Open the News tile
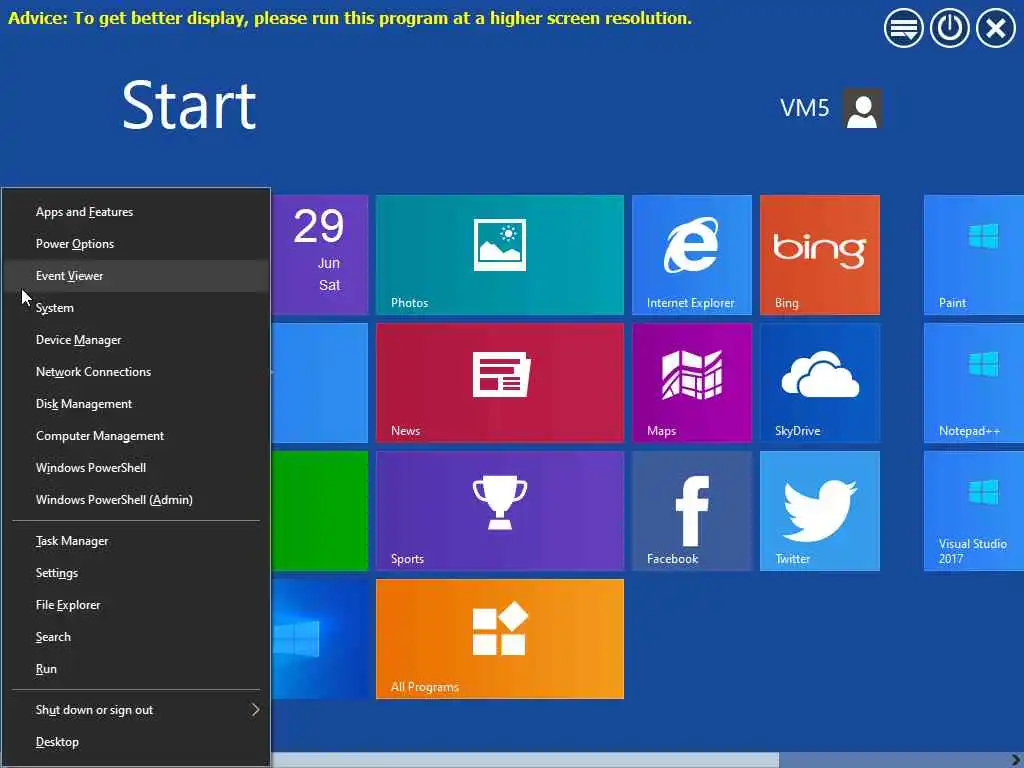Image resolution: width=1024 pixels, height=768 pixels. tap(500, 383)
